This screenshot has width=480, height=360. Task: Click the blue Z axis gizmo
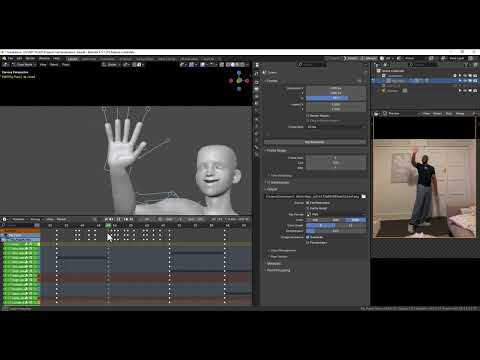[x=239, y=73]
